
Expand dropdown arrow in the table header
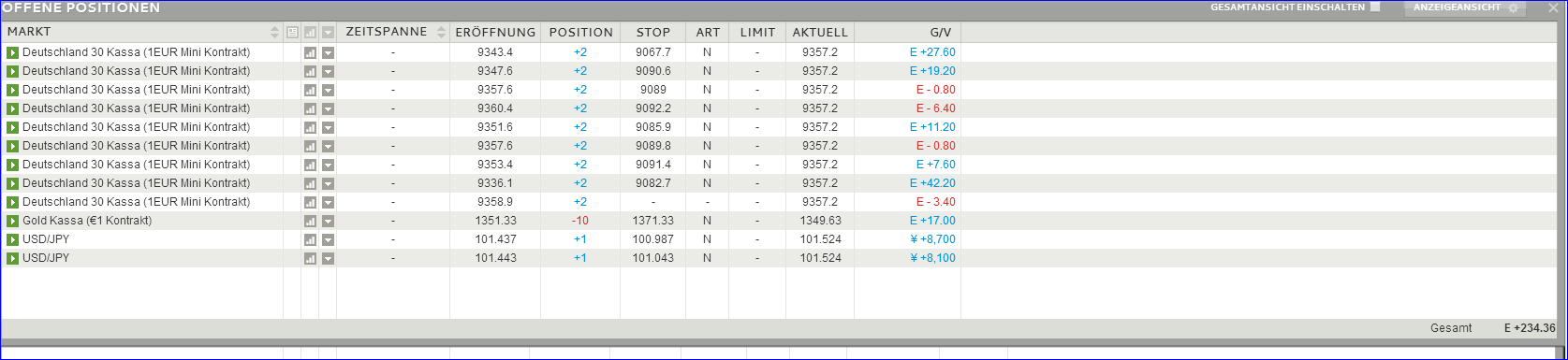[328, 32]
